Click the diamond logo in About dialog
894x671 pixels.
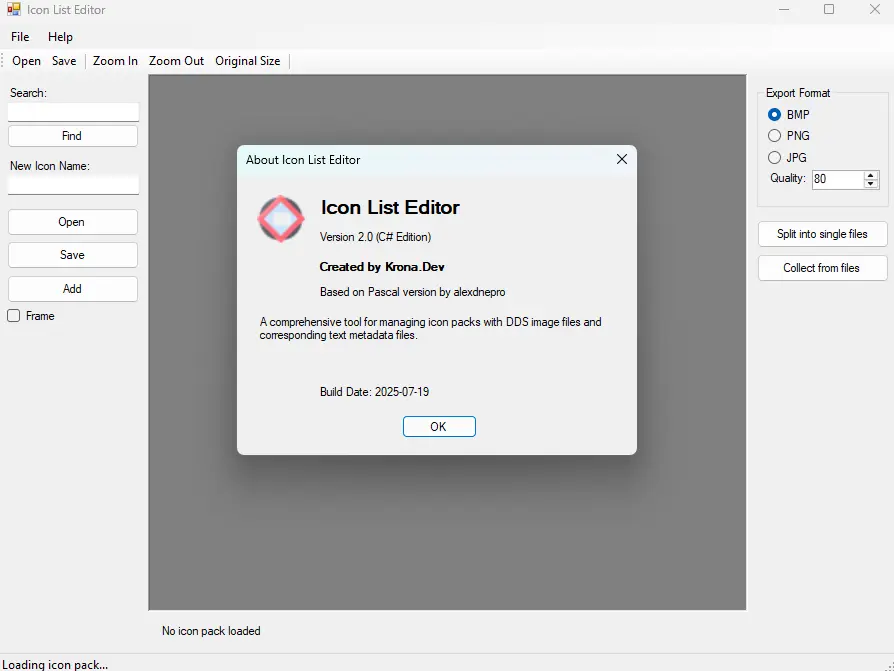pyautogui.click(x=281, y=218)
